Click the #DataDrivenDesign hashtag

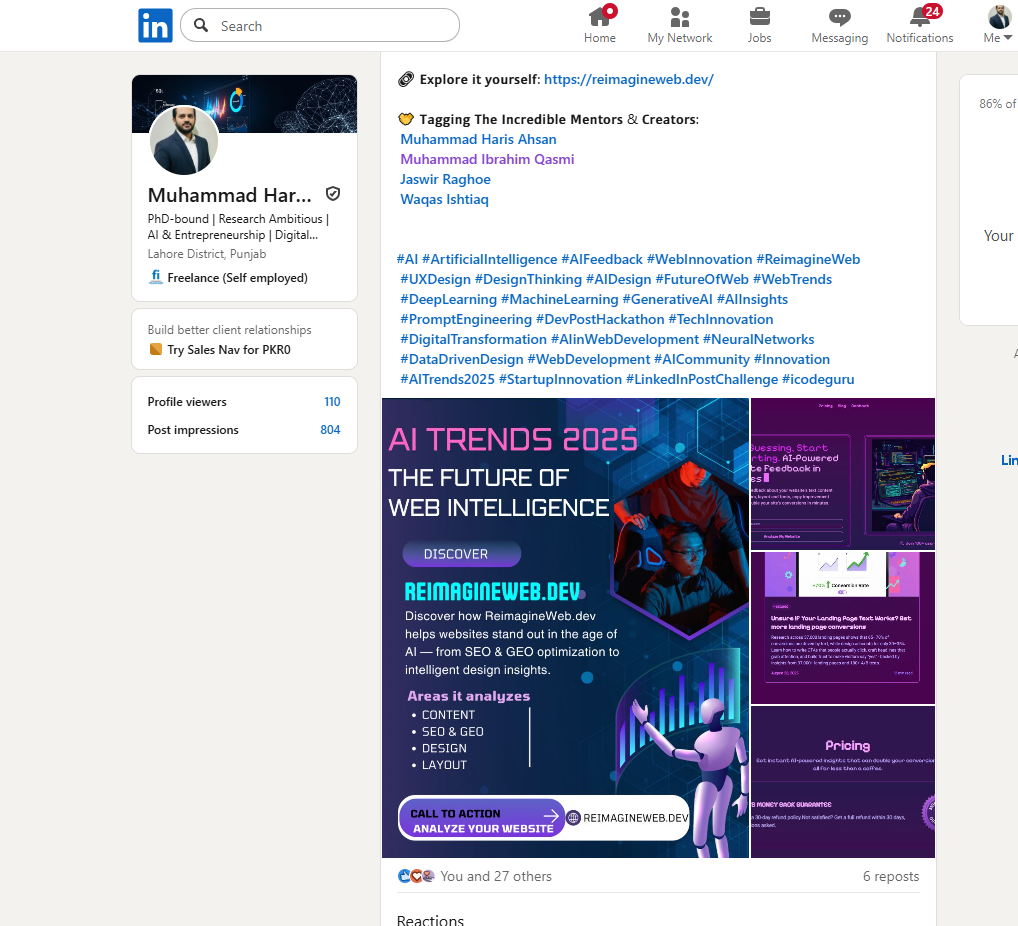point(462,360)
